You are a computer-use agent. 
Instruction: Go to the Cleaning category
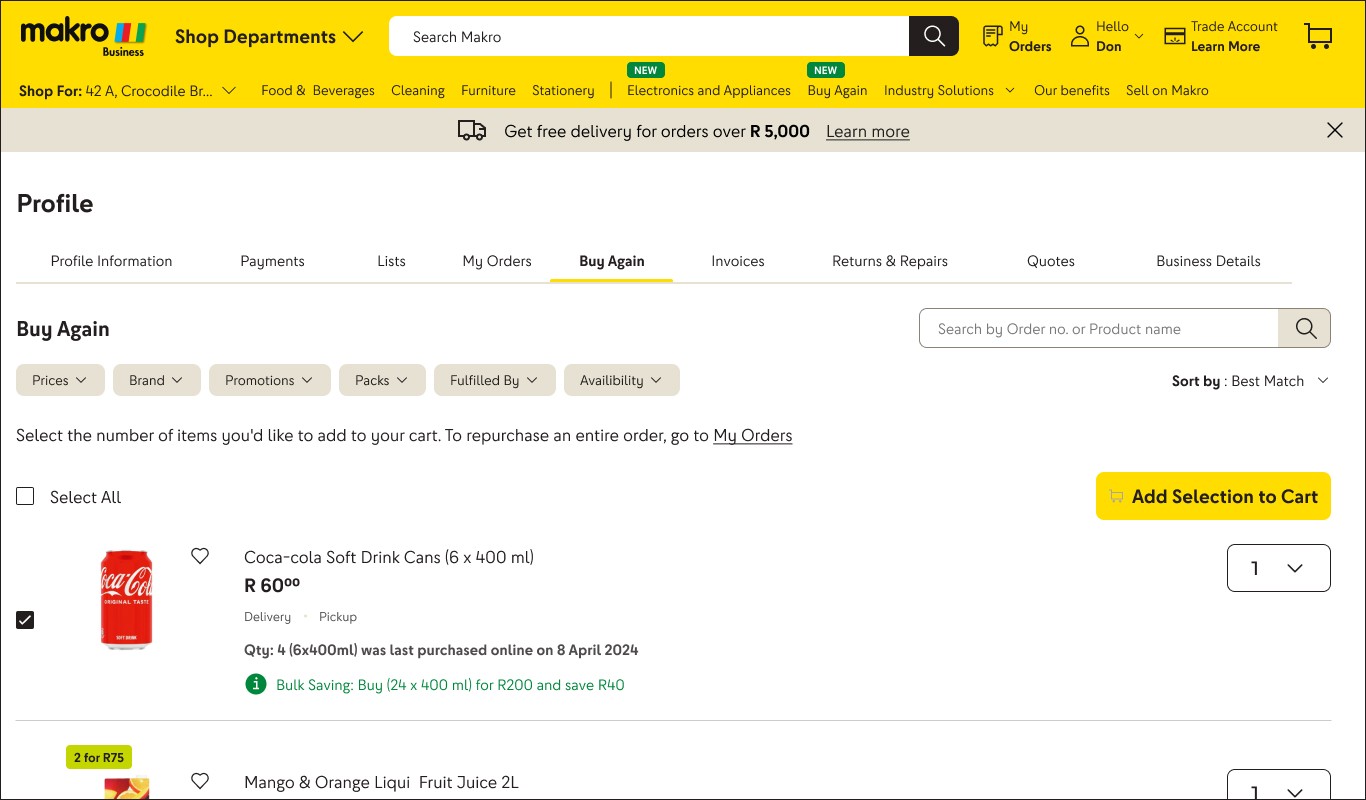click(418, 90)
